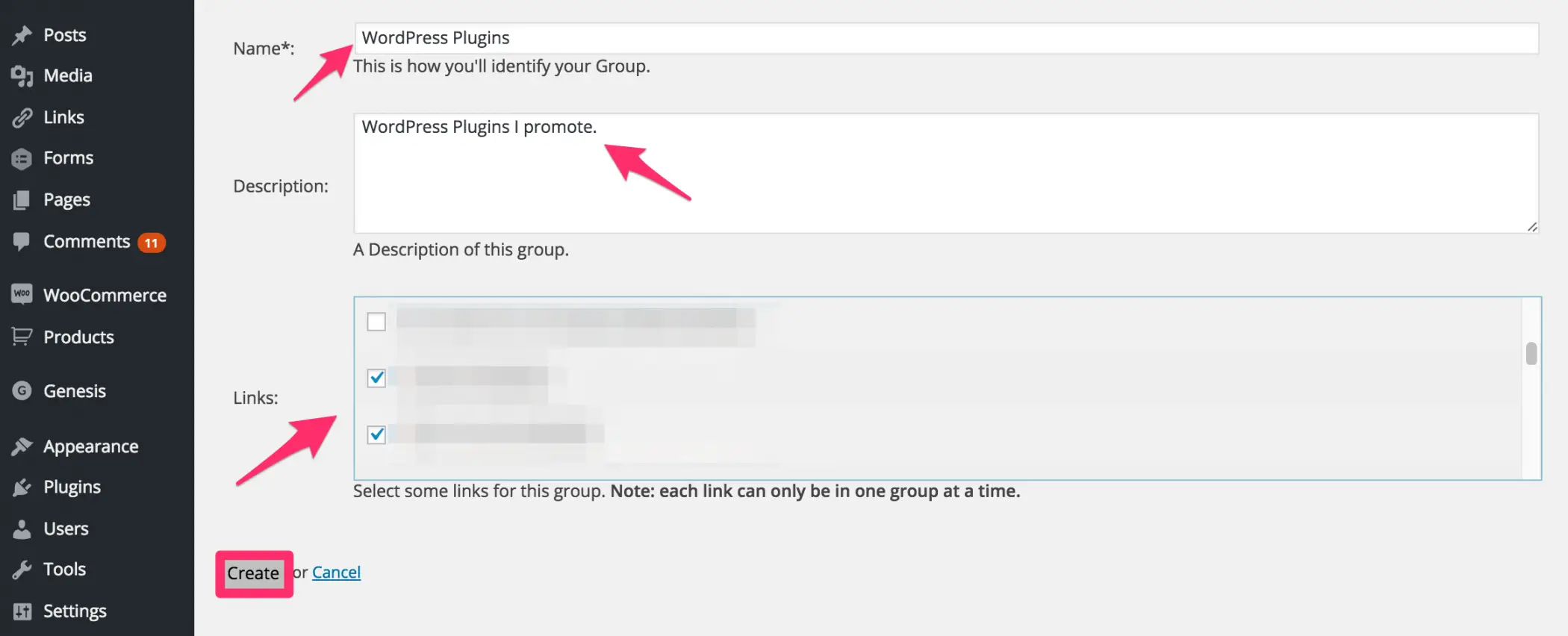Screen dimensions: 1568x636
Task: Click the Pages document icon
Action: 22,200
